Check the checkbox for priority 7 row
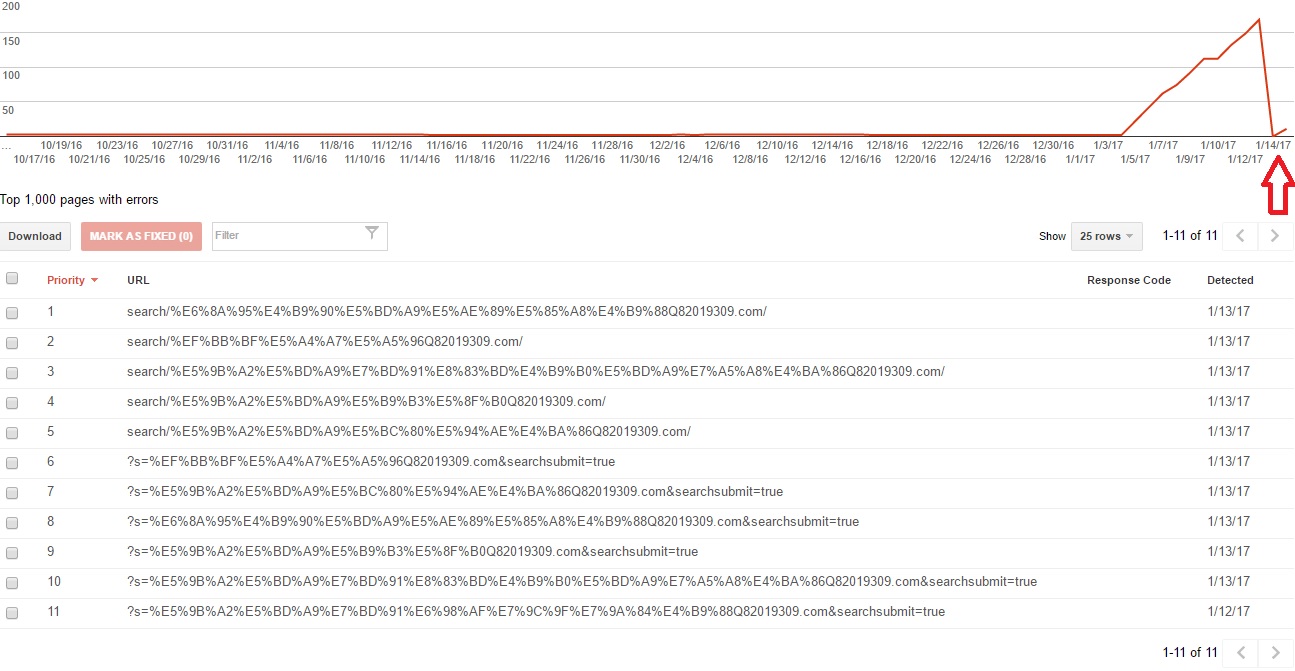 pyautogui.click(x=12, y=492)
